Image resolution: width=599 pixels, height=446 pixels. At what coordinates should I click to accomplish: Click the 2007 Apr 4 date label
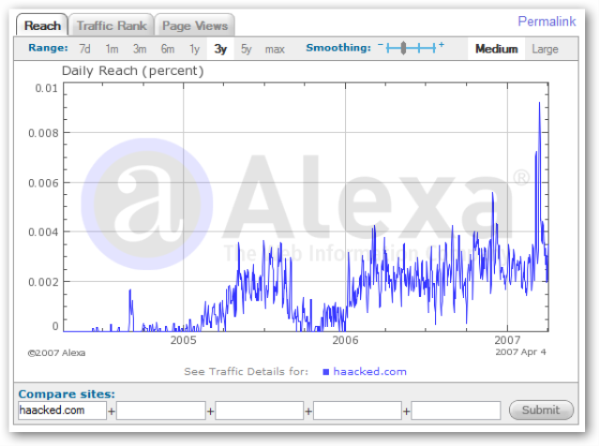[521, 352]
